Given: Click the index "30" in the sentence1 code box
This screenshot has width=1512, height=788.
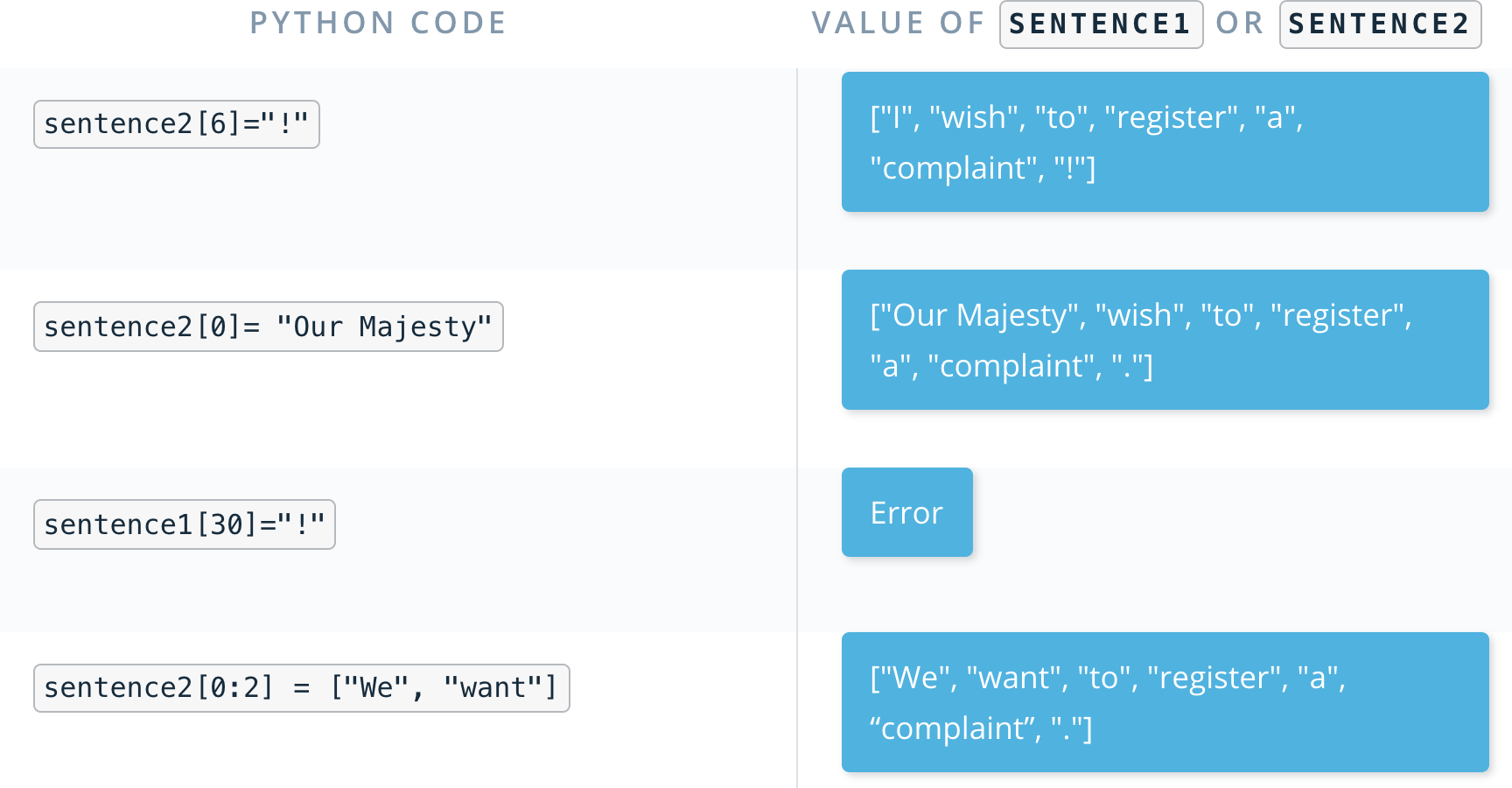Looking at the screenshot, I should [x=226, y=524].
